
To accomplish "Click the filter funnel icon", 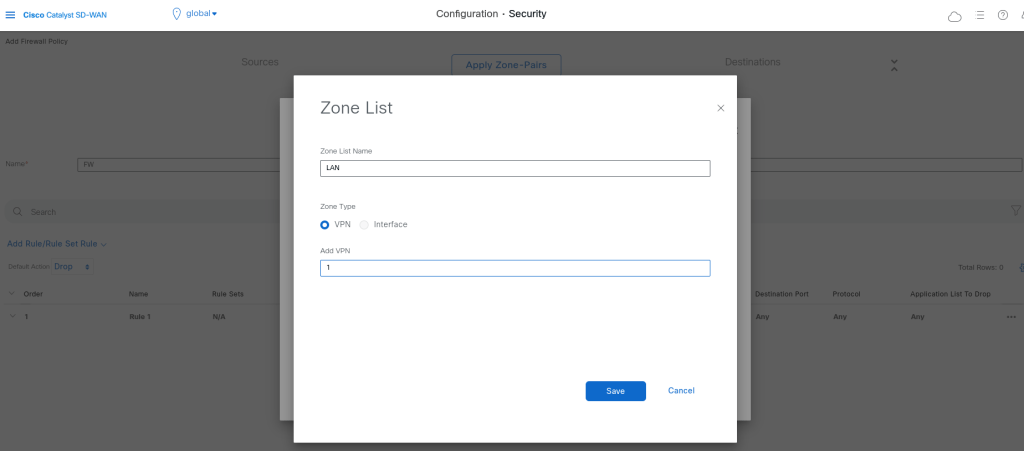I will [1016, 212].
